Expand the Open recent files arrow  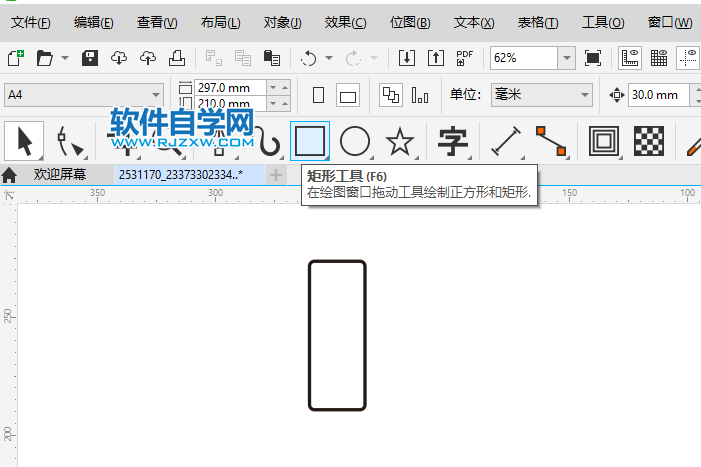click(x=65, y=58)
